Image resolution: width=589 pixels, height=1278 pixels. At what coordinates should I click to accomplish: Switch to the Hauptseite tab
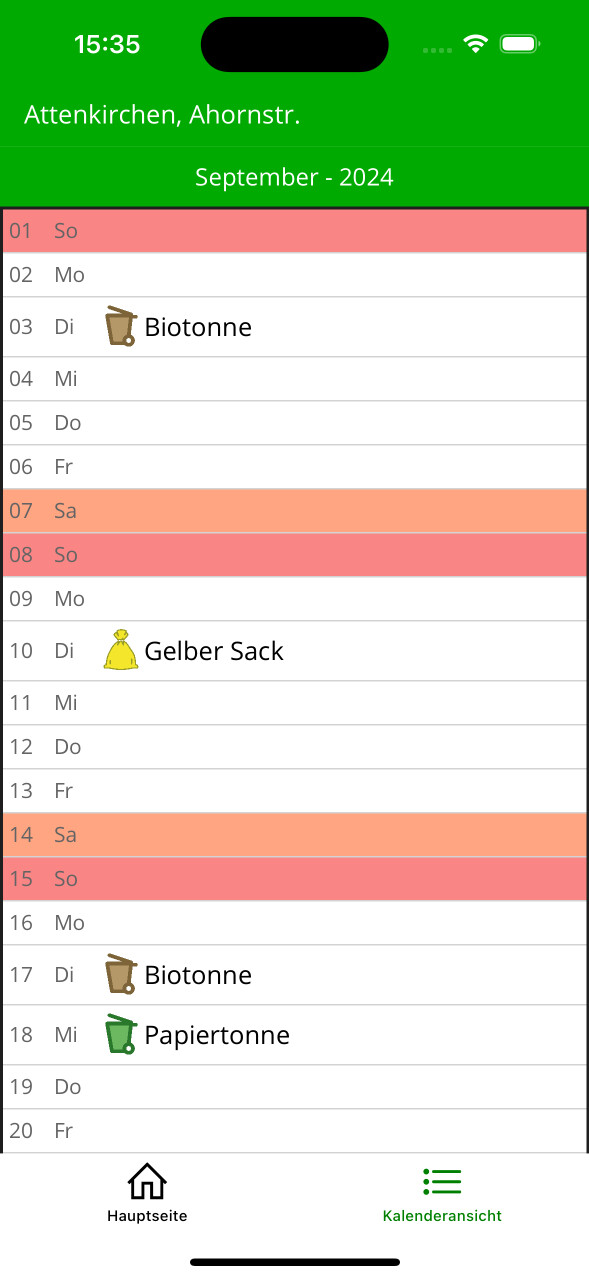(x=147, y=1194)
